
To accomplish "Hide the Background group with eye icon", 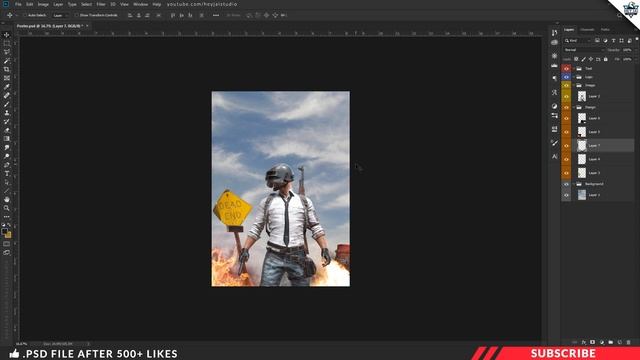I will [x=566, y=184].
